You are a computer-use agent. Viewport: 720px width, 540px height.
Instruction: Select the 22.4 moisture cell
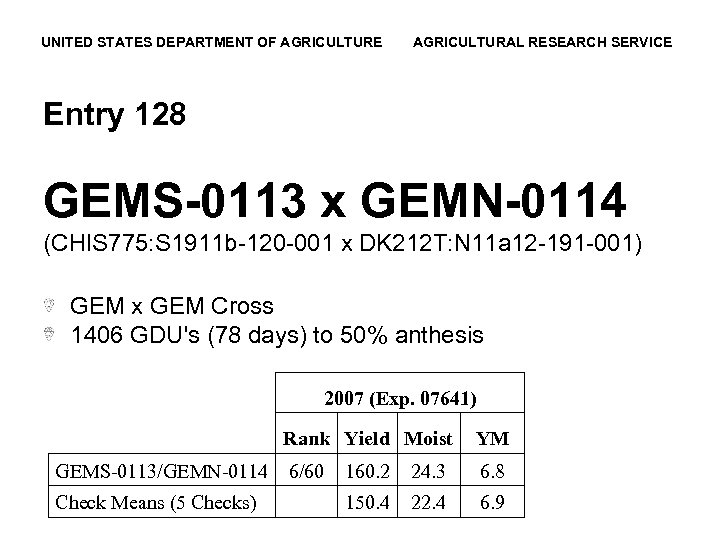429,500
